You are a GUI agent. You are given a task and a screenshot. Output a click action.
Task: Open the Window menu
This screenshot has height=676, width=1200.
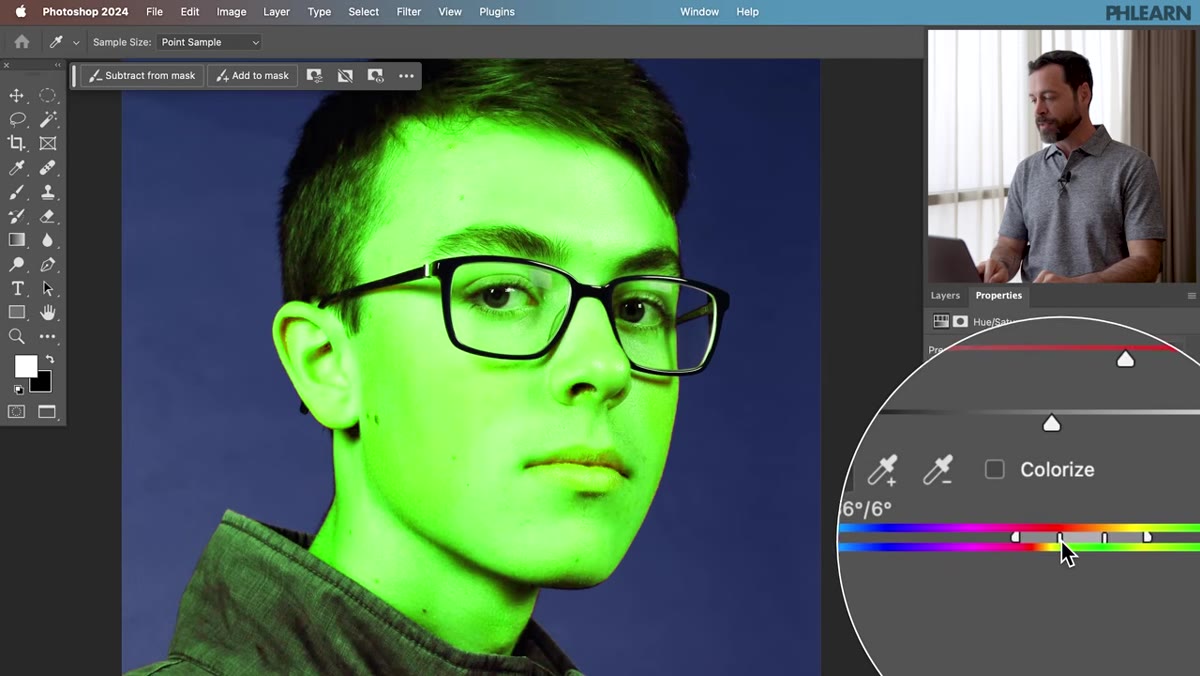click(x=699, y=12)
